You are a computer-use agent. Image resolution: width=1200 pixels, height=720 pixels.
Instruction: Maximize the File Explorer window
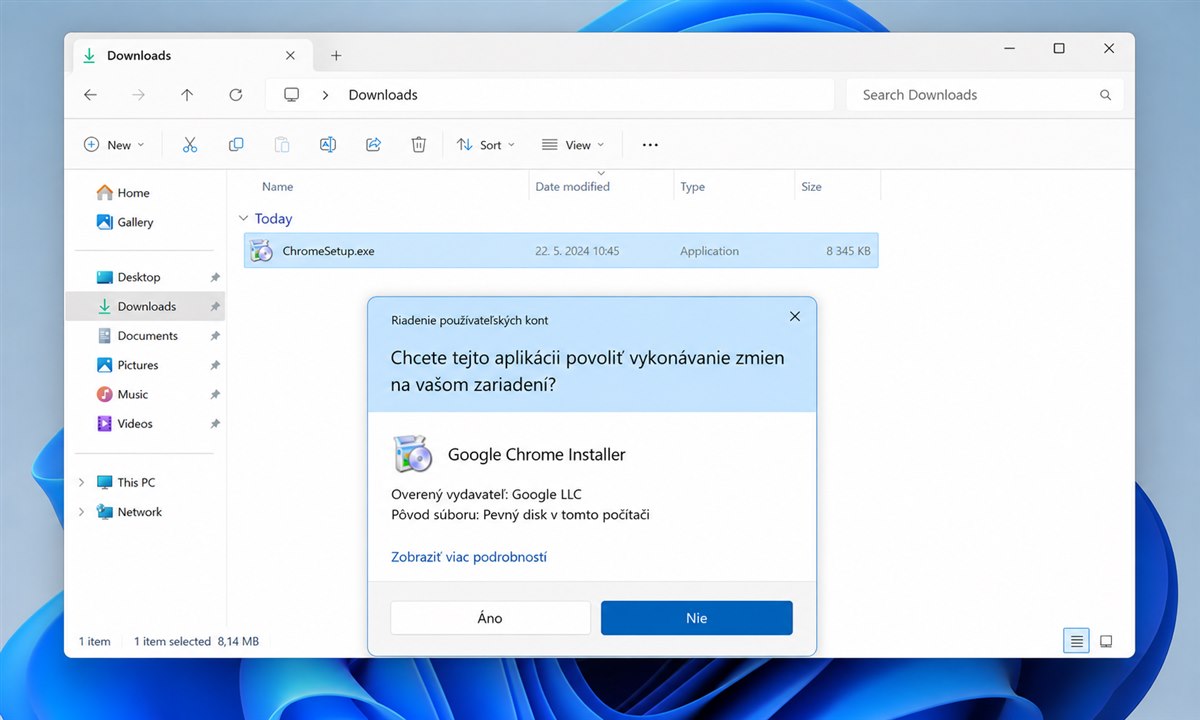point(1059,48)
